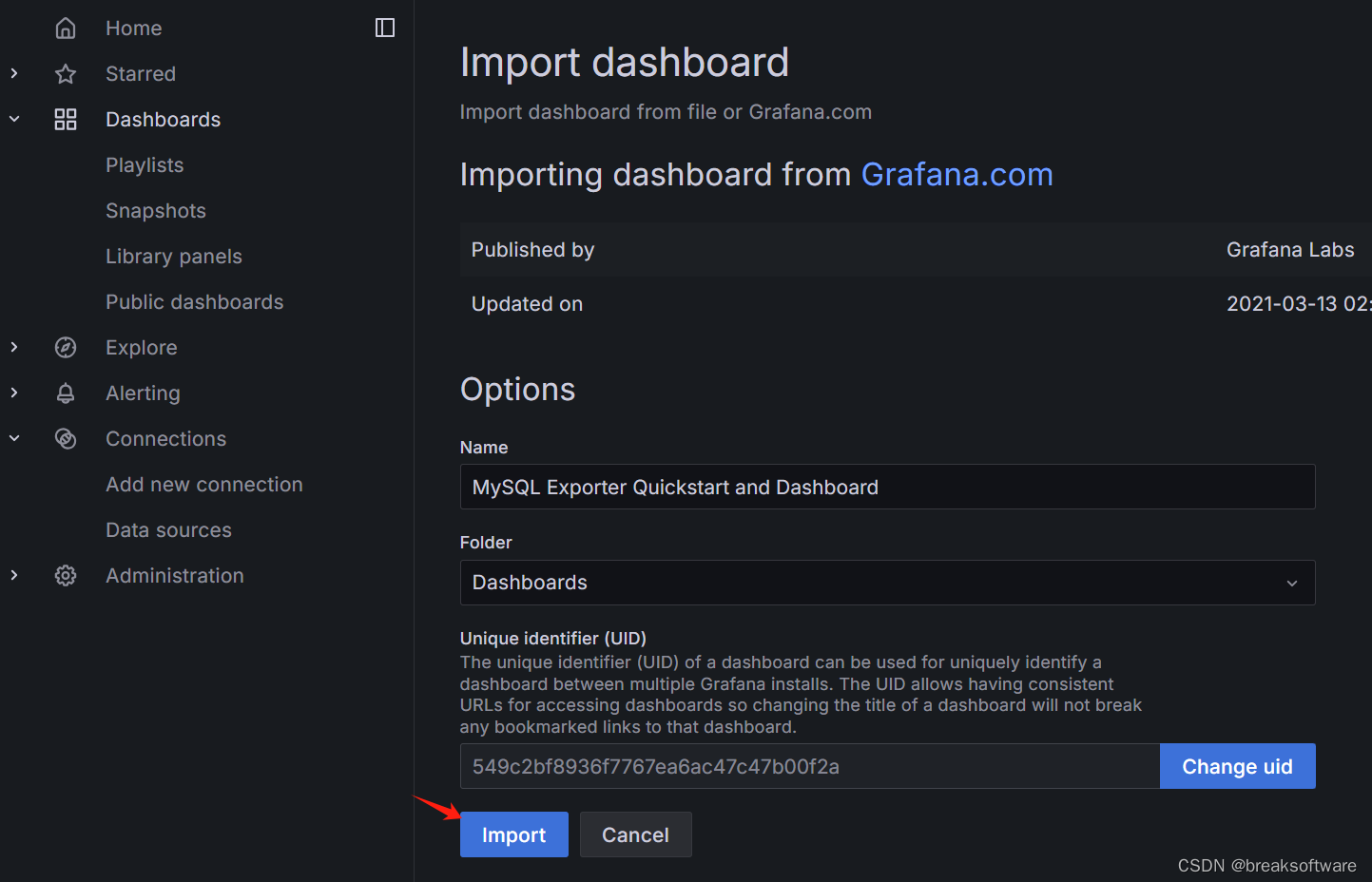Open Snapshots under Dashboards
The height and width of the screenshot is (882, 1372).
pyautogui.click(x=156, y=211)
